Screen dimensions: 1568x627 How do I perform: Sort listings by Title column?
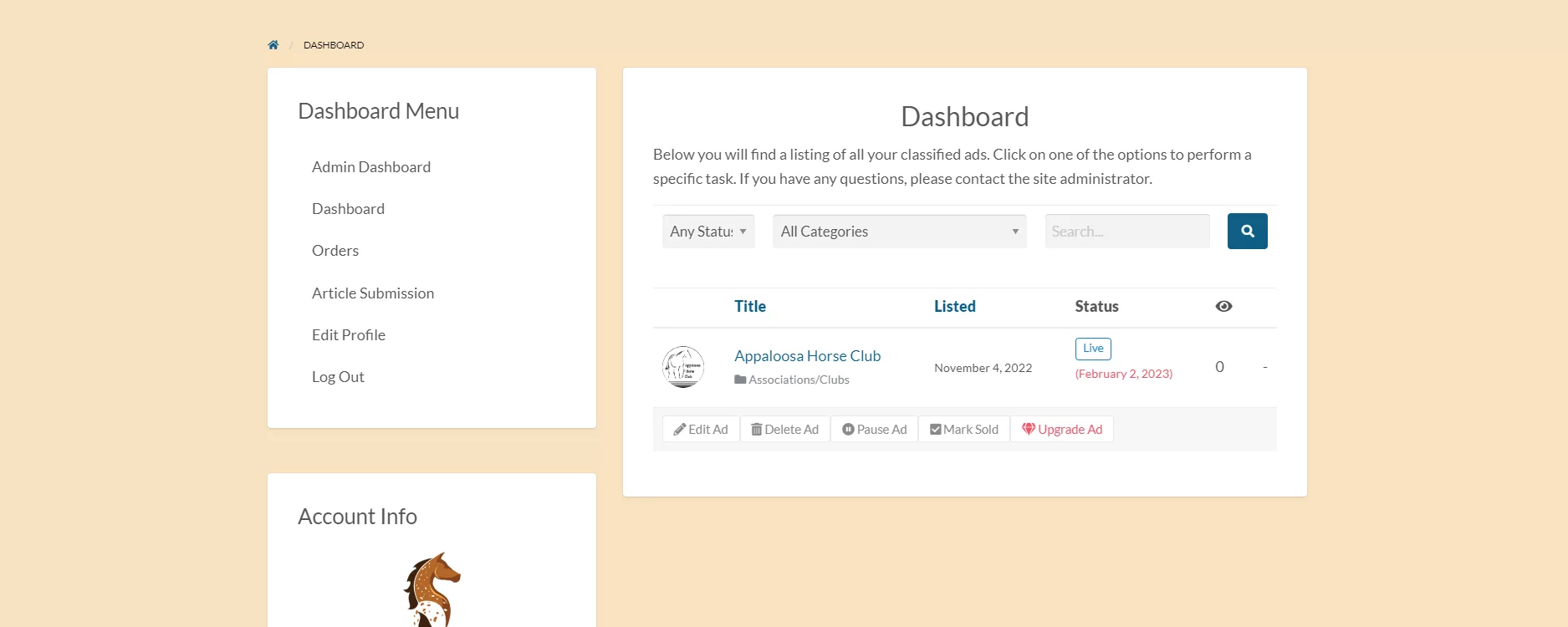pos(750,307)
